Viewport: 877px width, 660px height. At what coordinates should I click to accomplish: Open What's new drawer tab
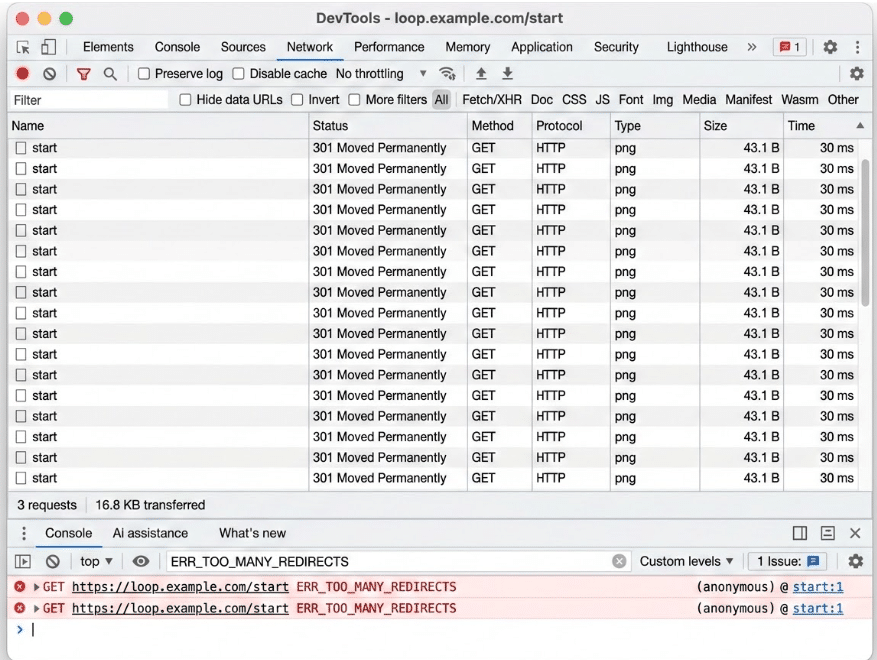[x=252, y=533]
